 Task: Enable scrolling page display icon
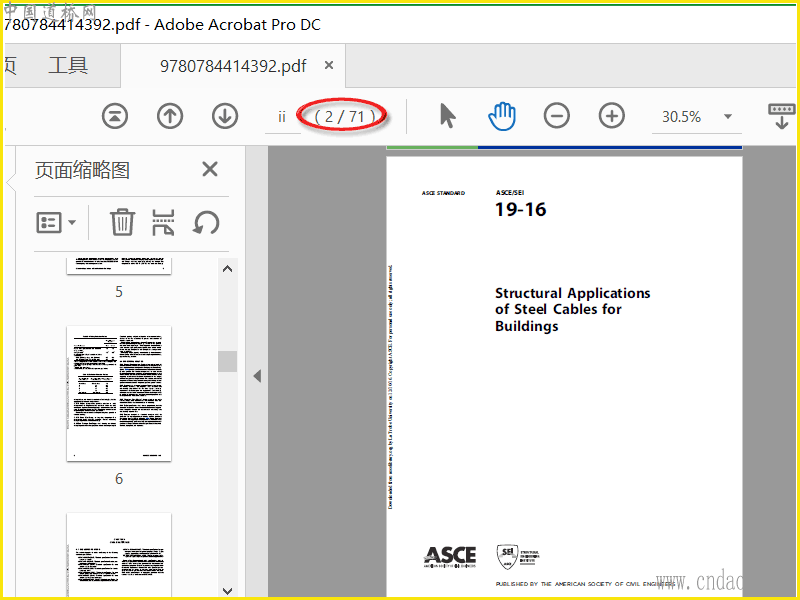pyautogui.click(x=781, y=116)
